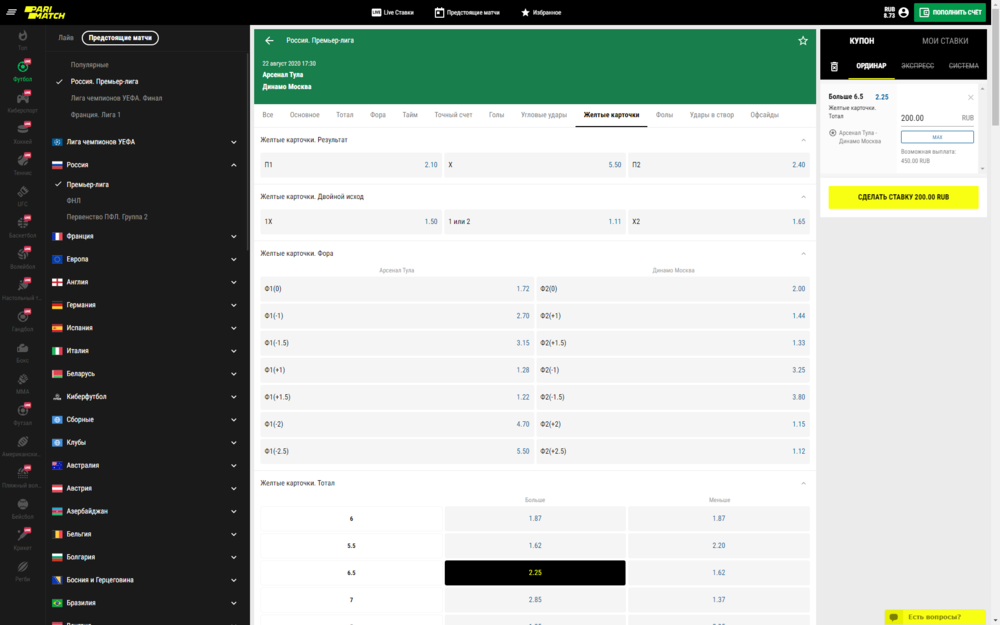Add match to favorites with star icon
Screen dimensions: 1000x625
pos(803,41)
